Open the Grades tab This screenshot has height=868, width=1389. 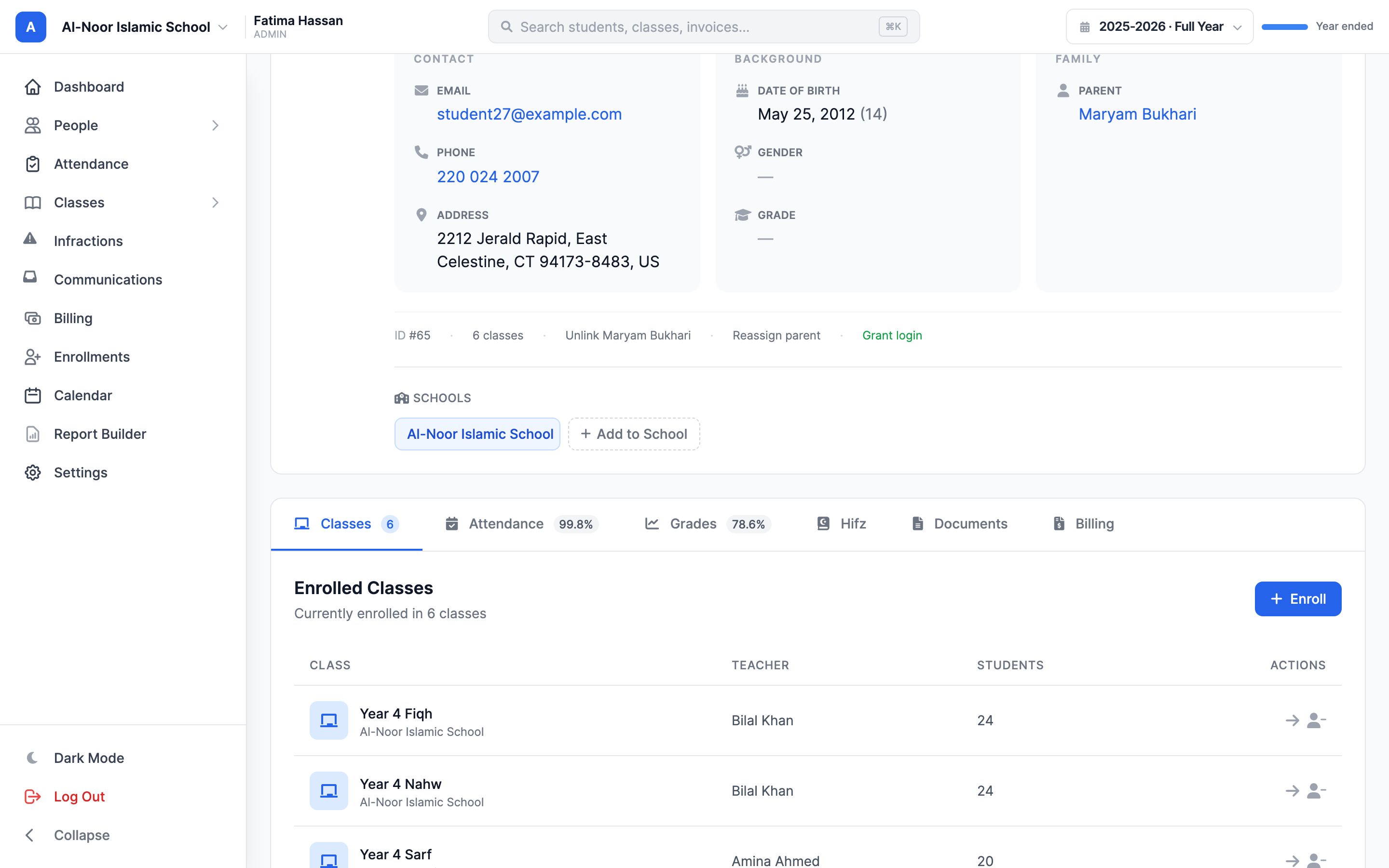[x=708, y=524]
